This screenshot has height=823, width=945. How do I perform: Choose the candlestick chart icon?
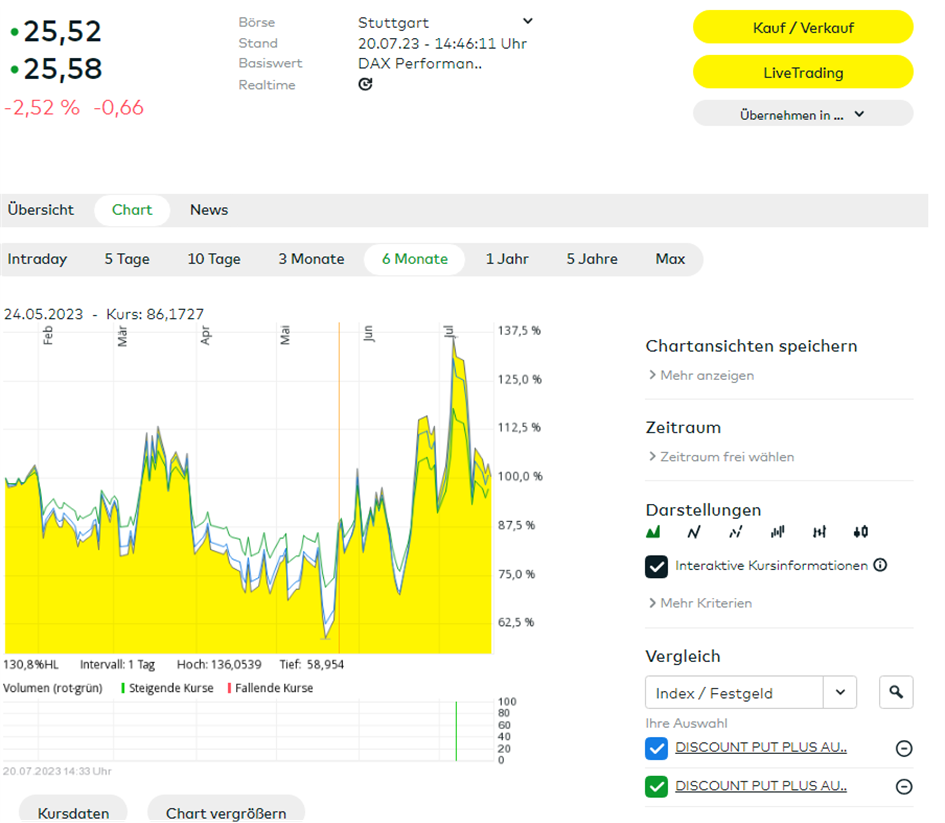coord(861,532)
